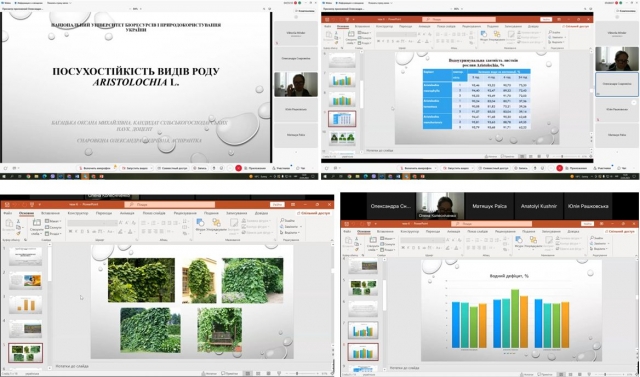Click Совместный доступ button in table-slide meeting window
Viewport: 640px width, 377px height.
(495, 168)
